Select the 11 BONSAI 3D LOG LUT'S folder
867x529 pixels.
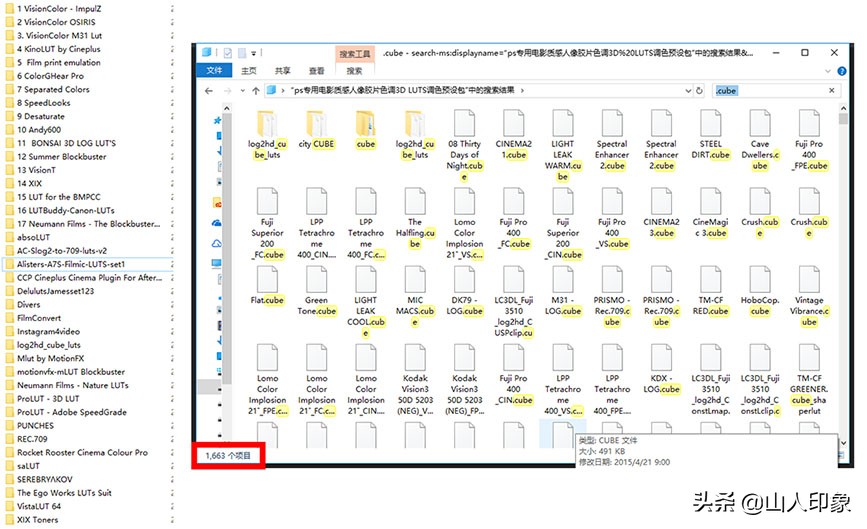point(60,143)
